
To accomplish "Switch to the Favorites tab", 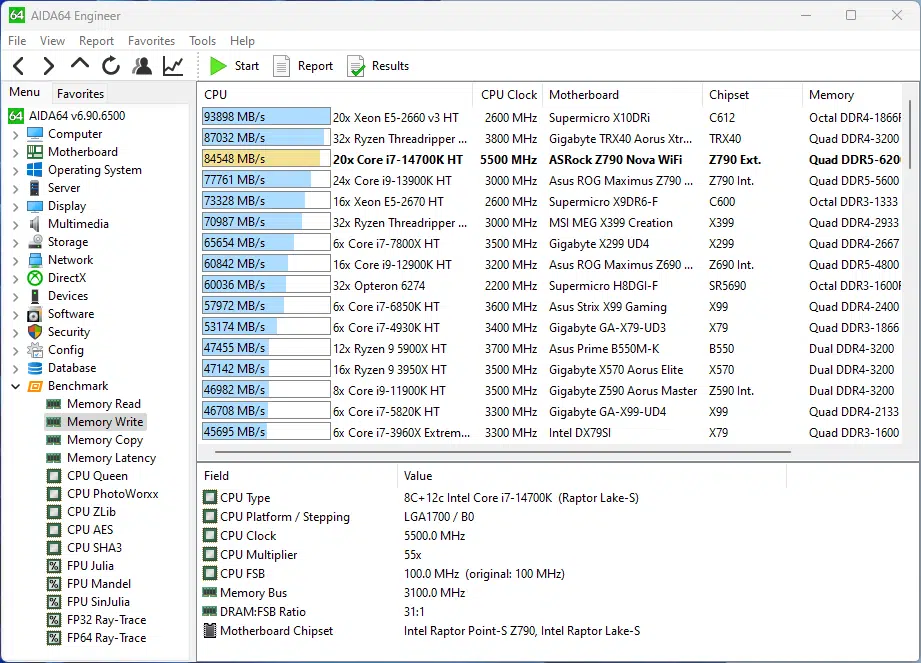I will 80,93.
